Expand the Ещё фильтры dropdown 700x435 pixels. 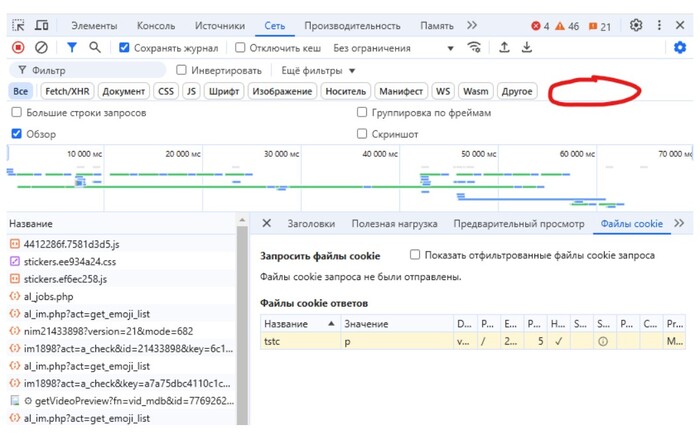(318, 71)
